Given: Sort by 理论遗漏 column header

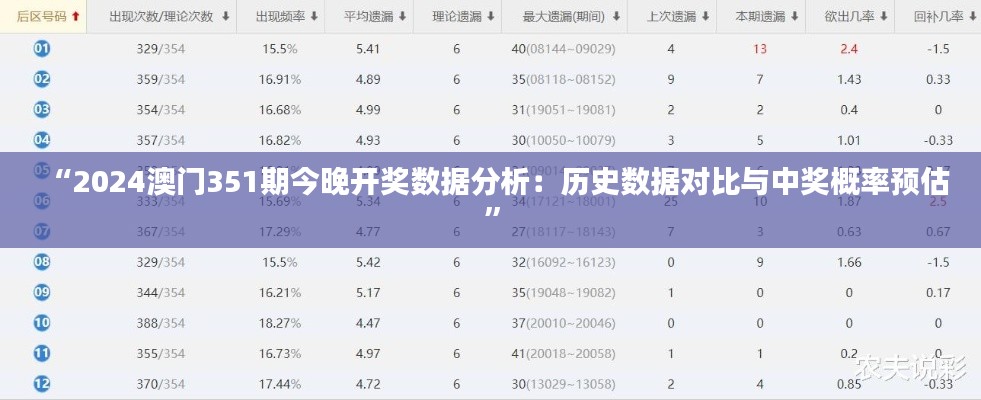Looking at the screenshot, I should 457,17.
